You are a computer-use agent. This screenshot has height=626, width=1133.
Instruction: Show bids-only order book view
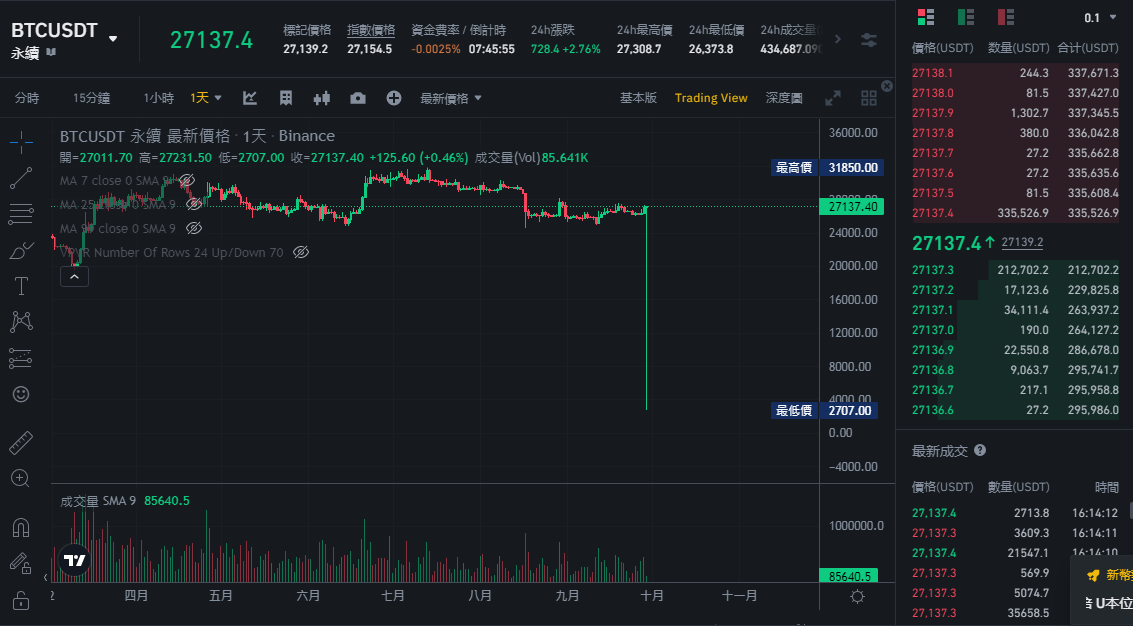[965, 17]
